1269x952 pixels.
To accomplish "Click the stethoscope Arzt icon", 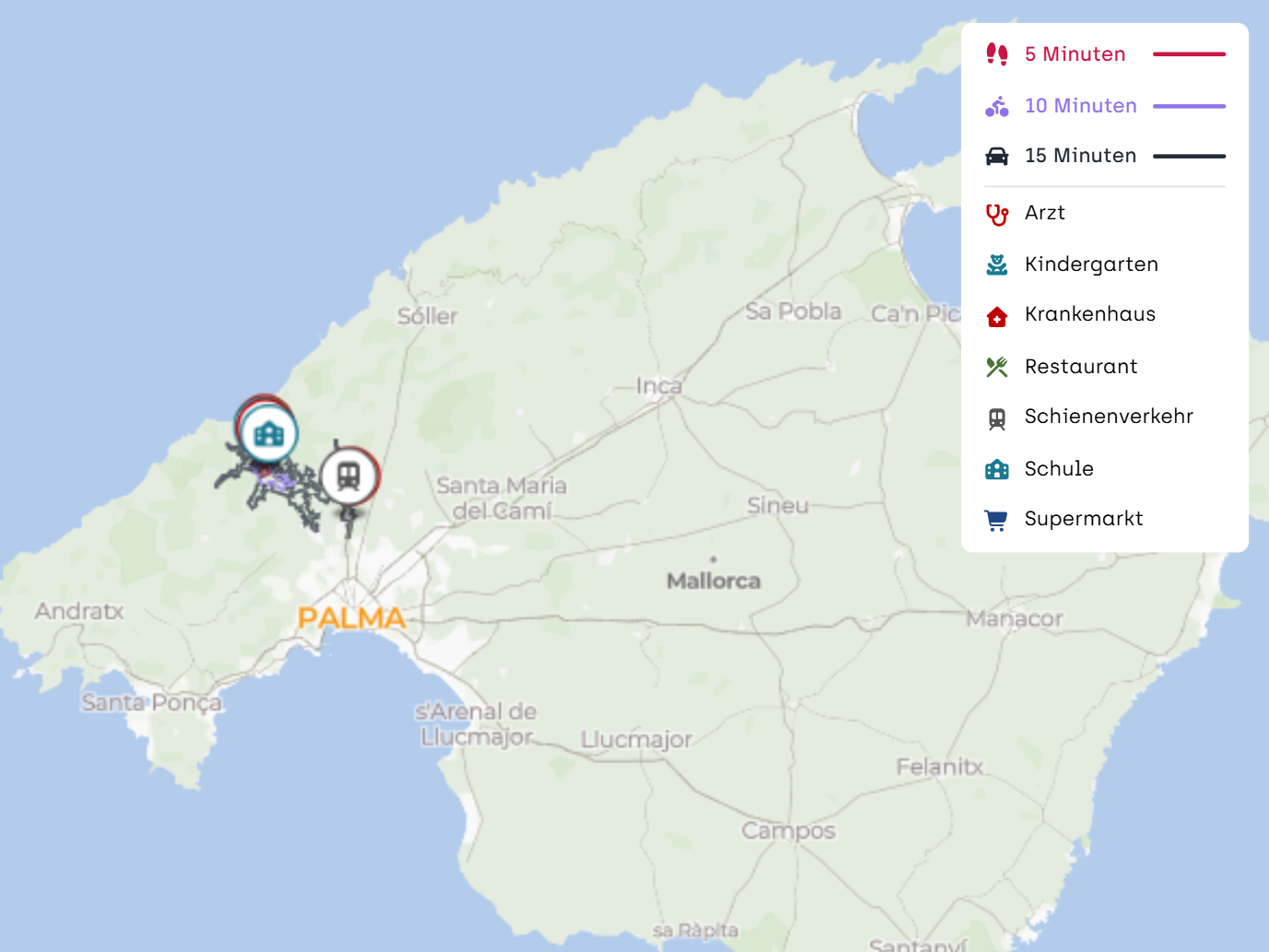I will pyautogui.click(x=996, y=214).
